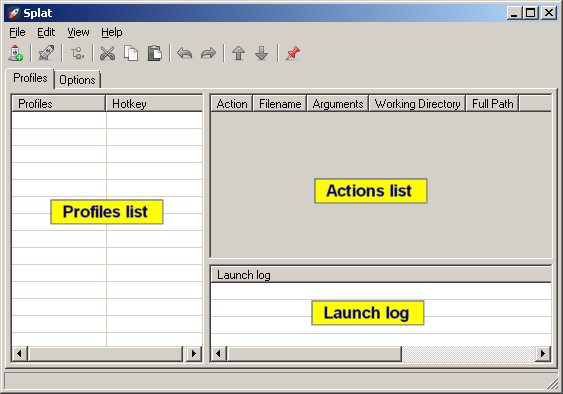
Task: Click the Profiles column header
Action: pyautogui.click(x=59, y=104)
